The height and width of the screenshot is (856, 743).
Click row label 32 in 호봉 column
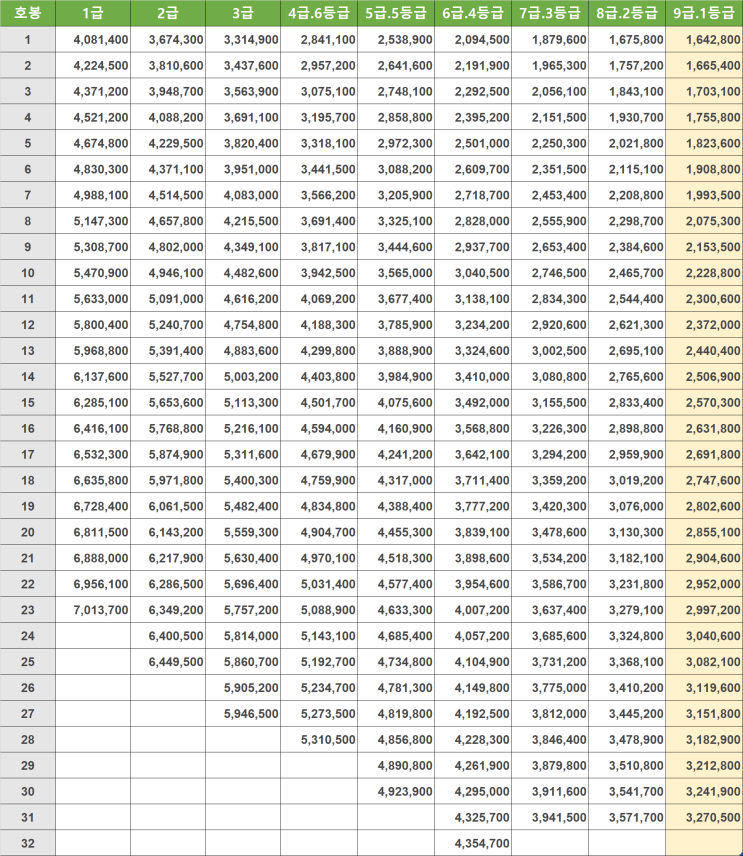pyautogui.click(x=27, y=843)
